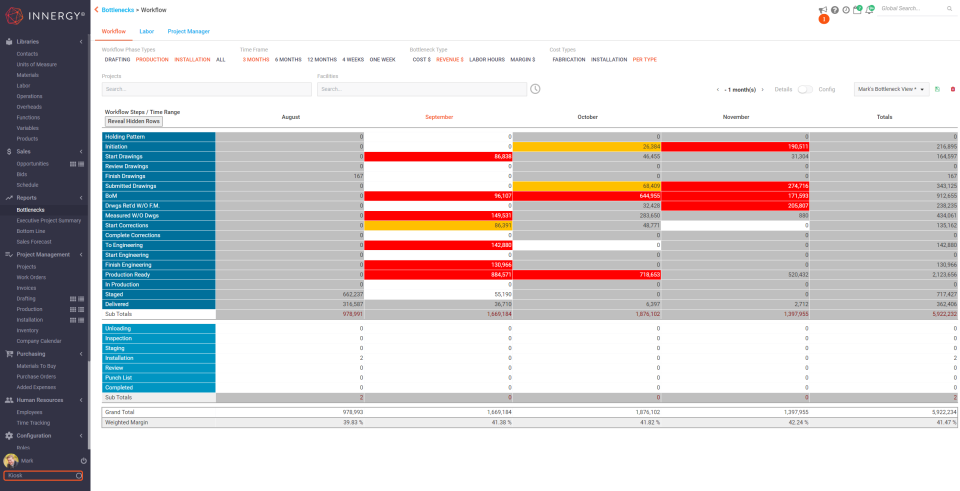The image size is (960, 491).
Task: Click the power logout icon next to Mark
Action: point(84,460)
